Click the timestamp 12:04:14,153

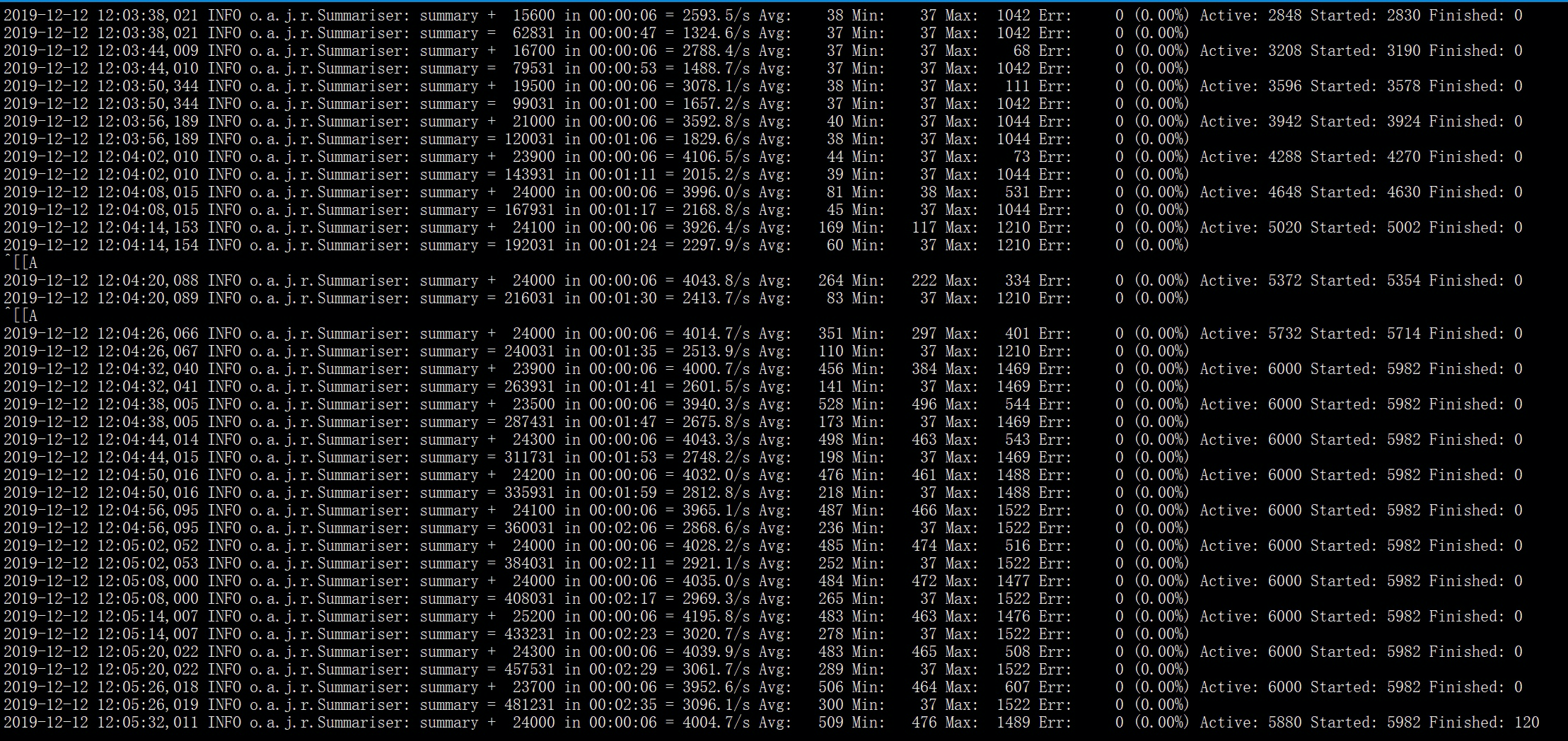coord(148,228)
